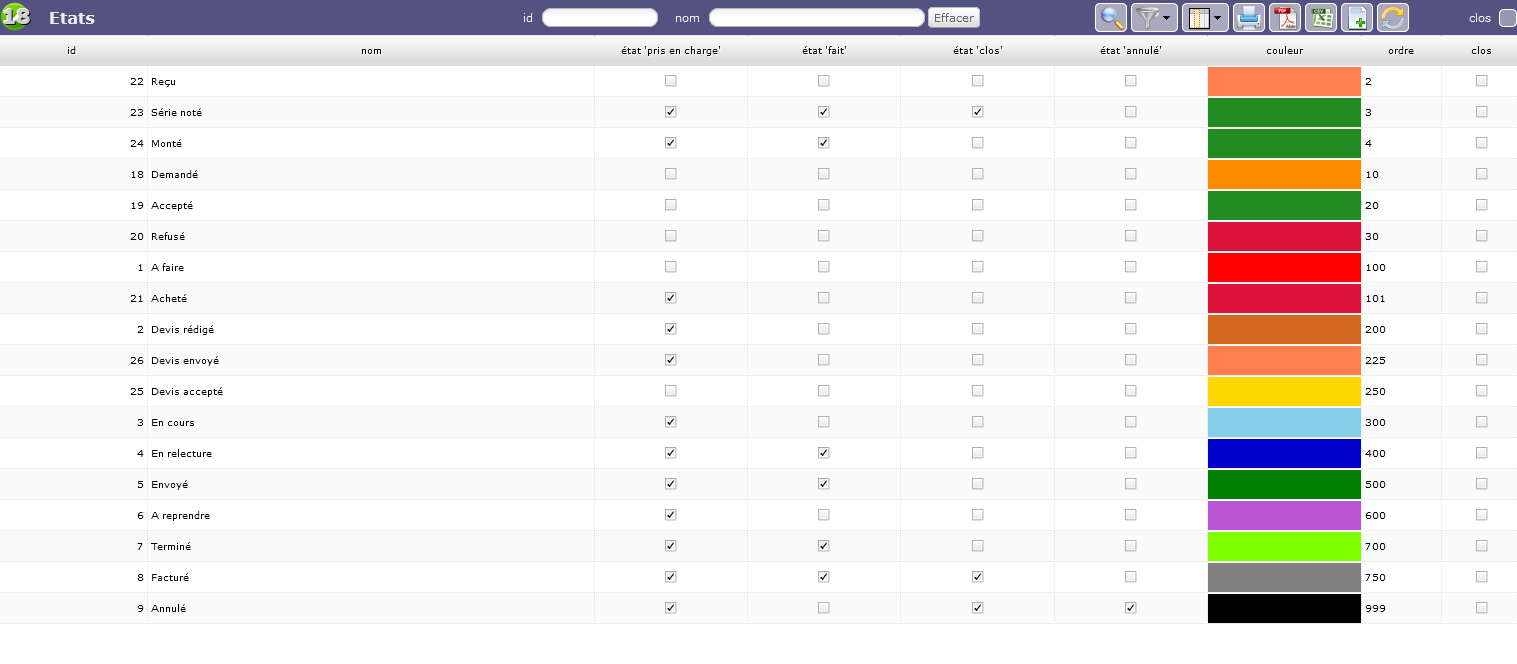Check 'annulé' checkbox for Demandé
The image size is (1517, 664).
(1130, 174)
